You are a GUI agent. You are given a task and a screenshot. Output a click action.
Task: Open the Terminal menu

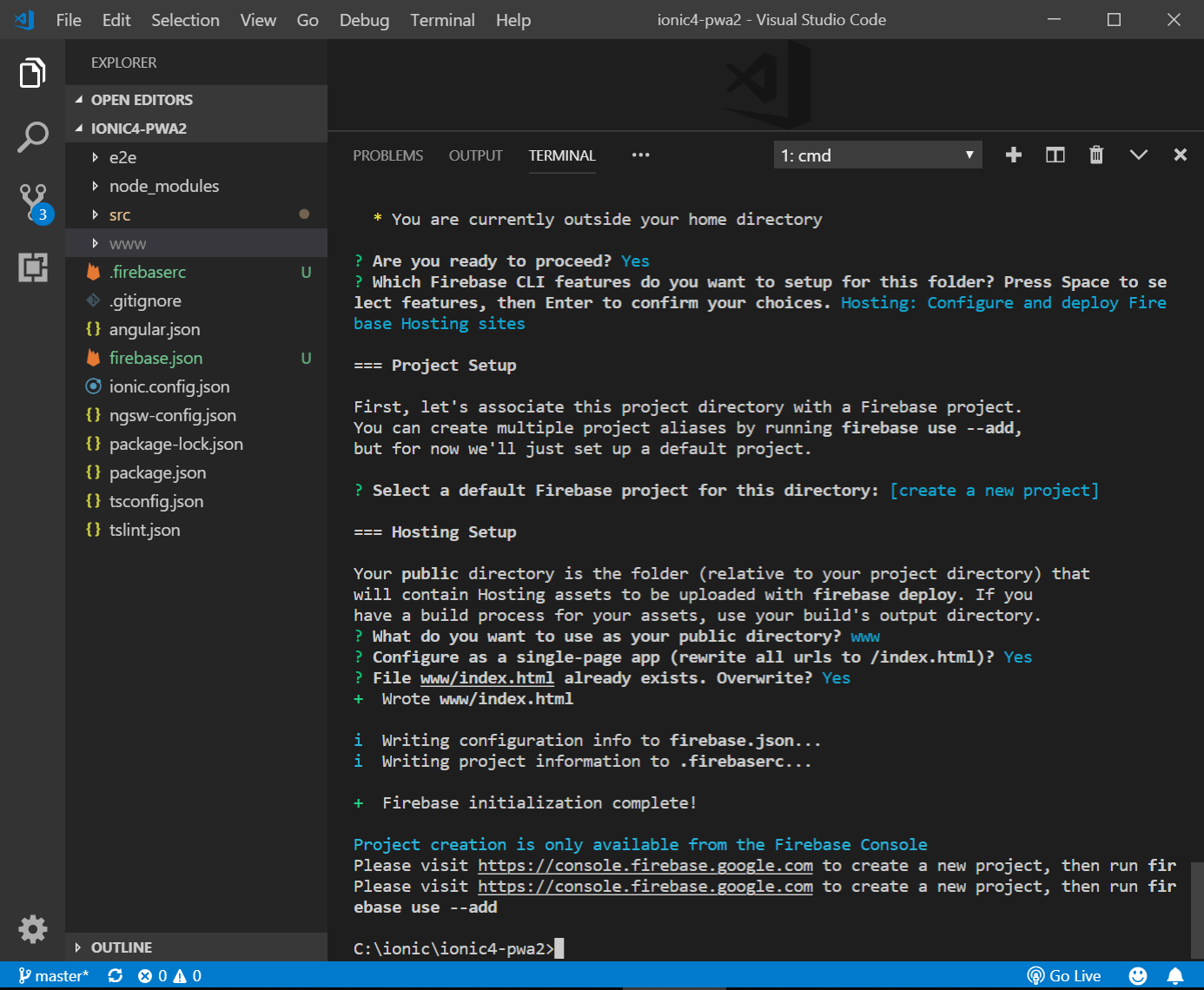tap(442, 20)
